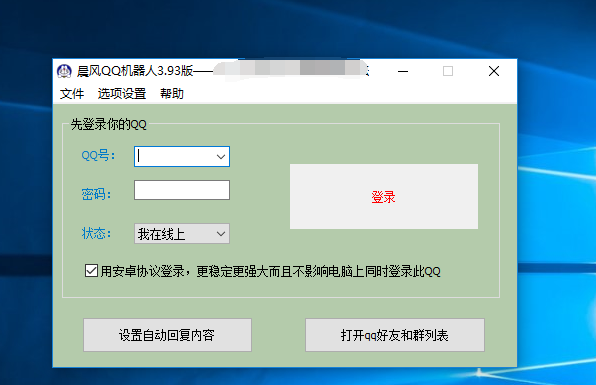Screen dimensions: 596x385
Task: Close the 晨风QQ机器人 window
Action: tap(494, 71)
